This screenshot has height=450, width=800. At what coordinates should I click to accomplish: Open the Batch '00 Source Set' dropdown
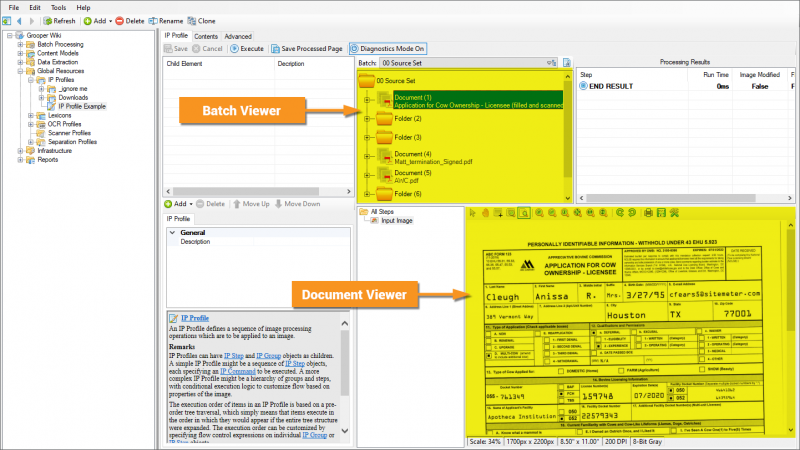coord(469,63)
